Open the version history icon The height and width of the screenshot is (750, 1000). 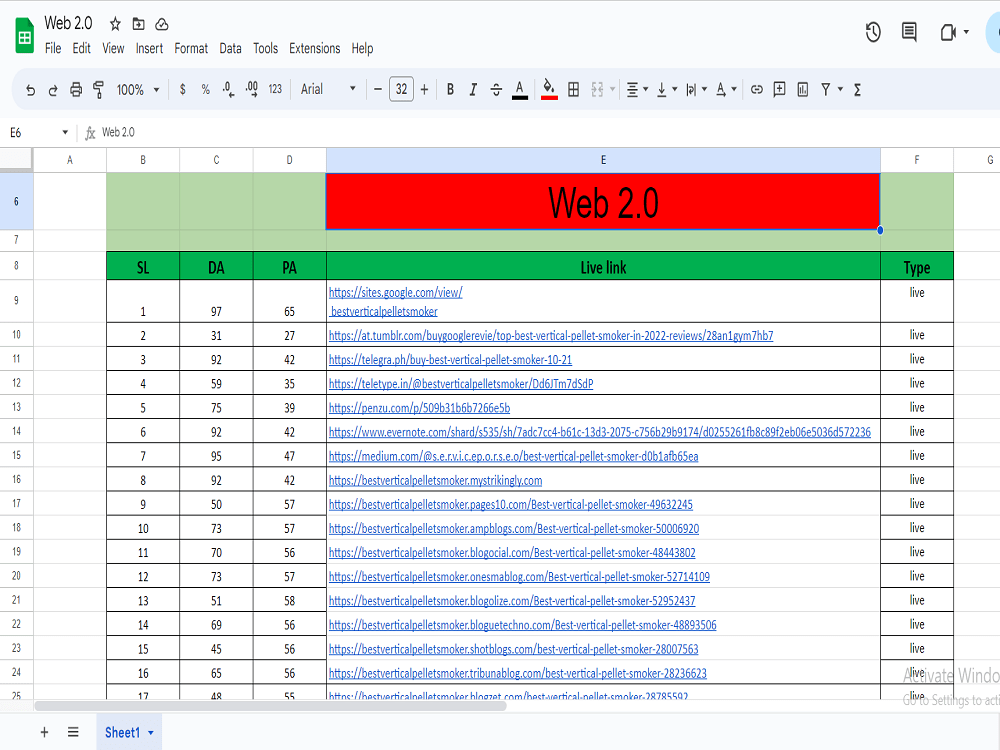[x=873, y=32]
